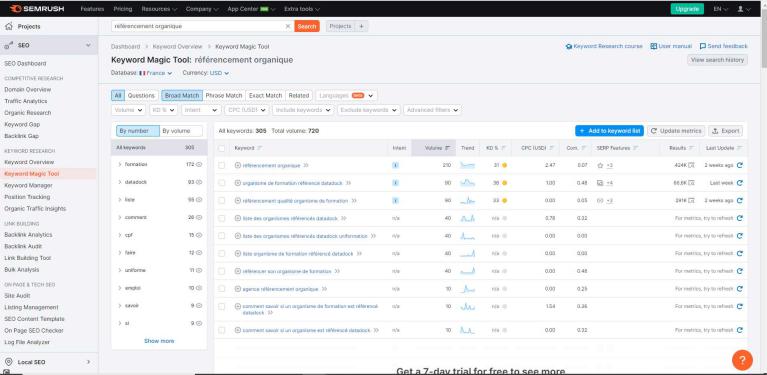Select the By volume grouping toggle
Image resolution: width=767 pixels, height=375 pixels.
(x=180, y=131)
